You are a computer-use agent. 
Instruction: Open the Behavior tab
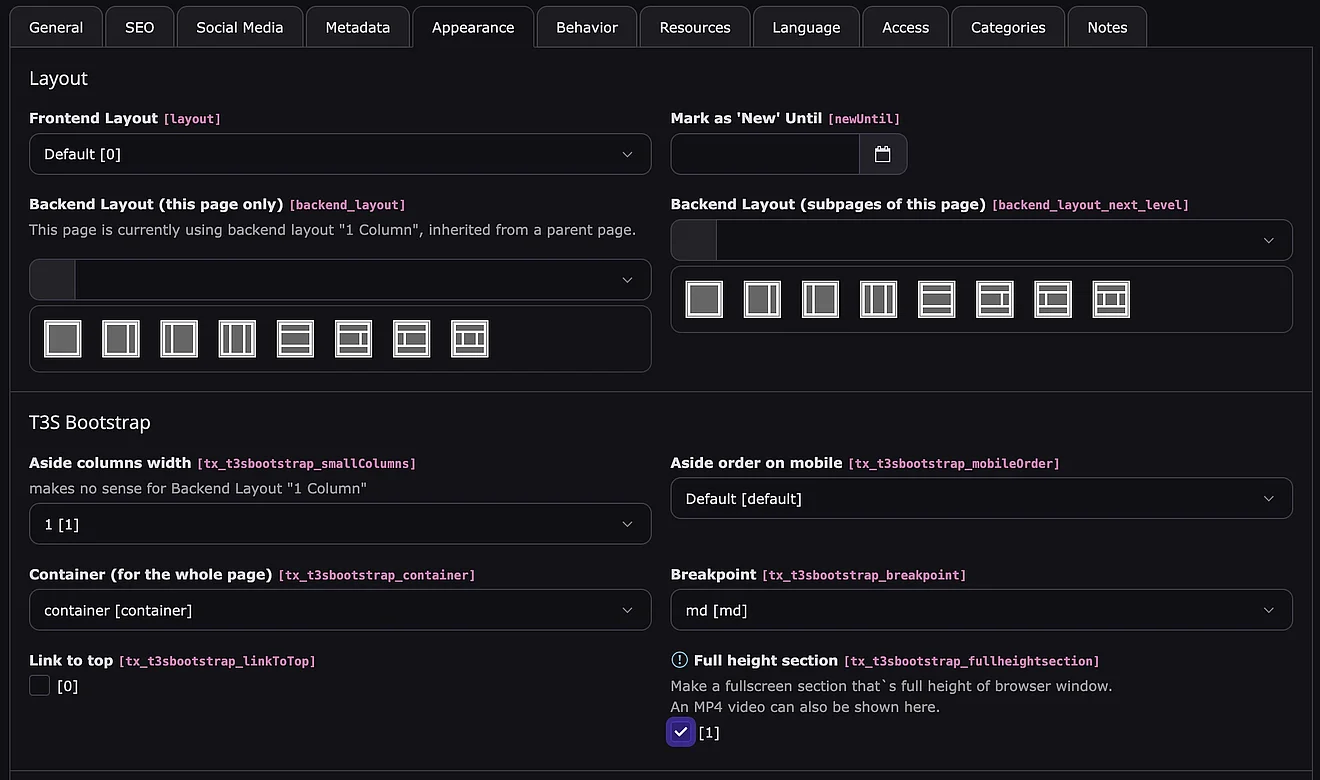pyautogui.click(x=587, y=27)
